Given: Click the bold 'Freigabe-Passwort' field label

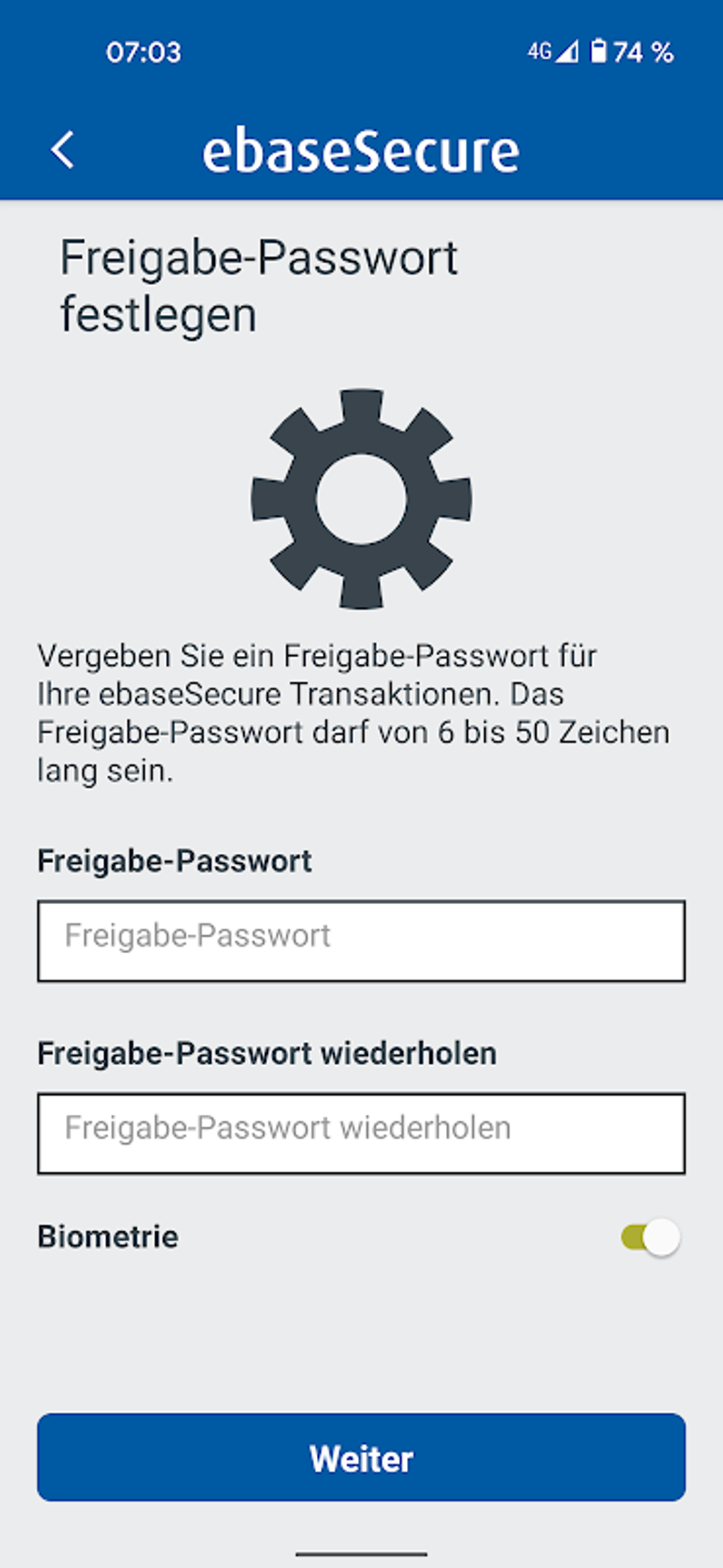Looking at the screenshot, I should click(174, 861).
